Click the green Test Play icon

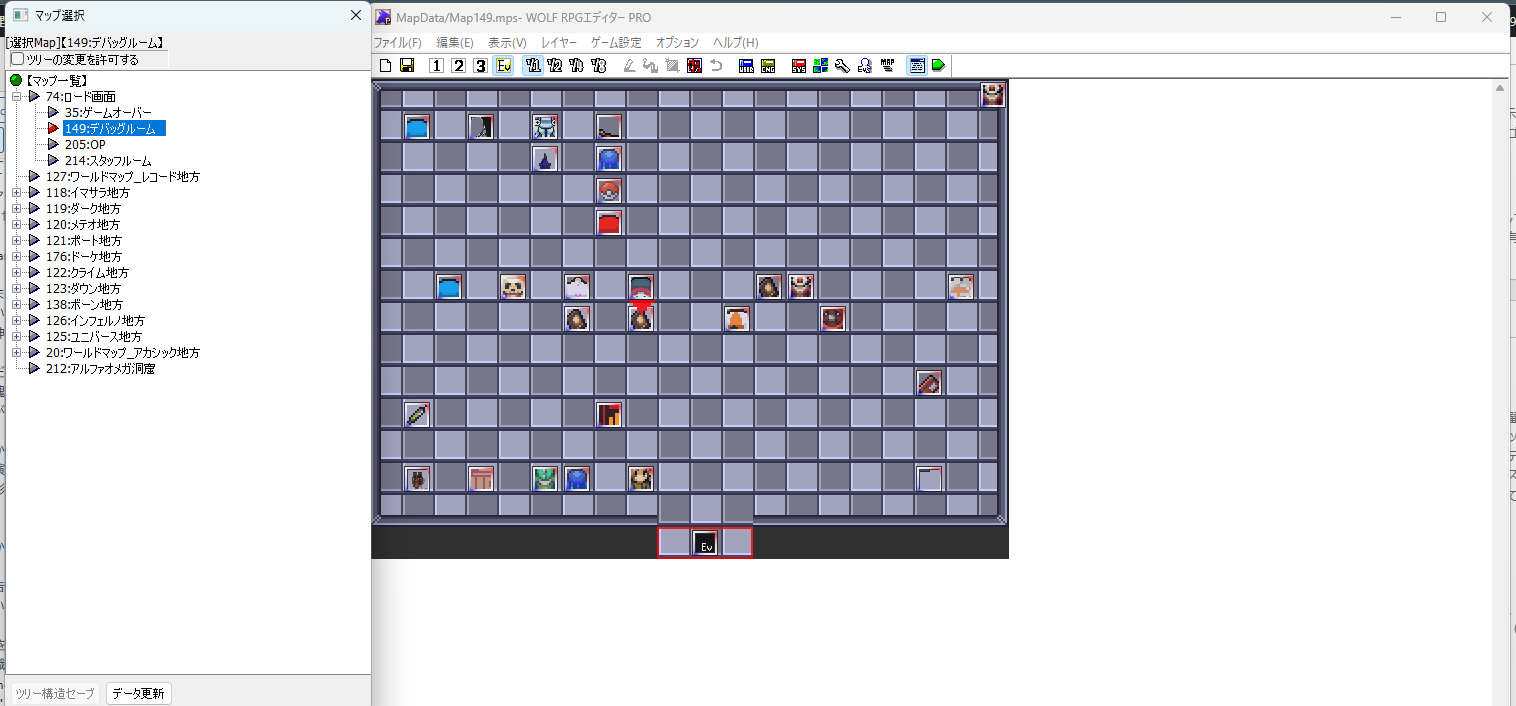tap(939, 66)
